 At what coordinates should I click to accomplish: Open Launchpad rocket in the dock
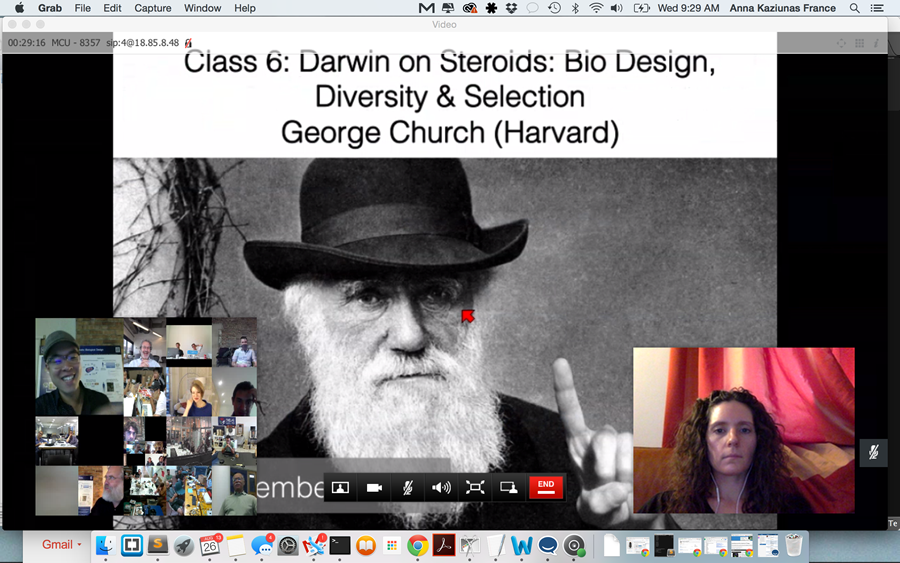tap(184, 545)
